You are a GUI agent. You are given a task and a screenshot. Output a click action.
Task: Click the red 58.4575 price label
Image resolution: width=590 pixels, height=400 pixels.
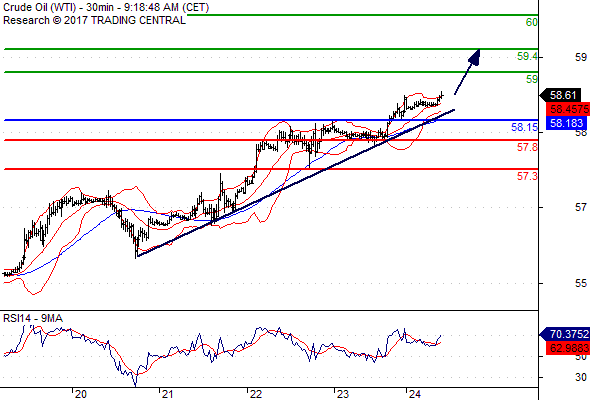(x=568, y=109)
